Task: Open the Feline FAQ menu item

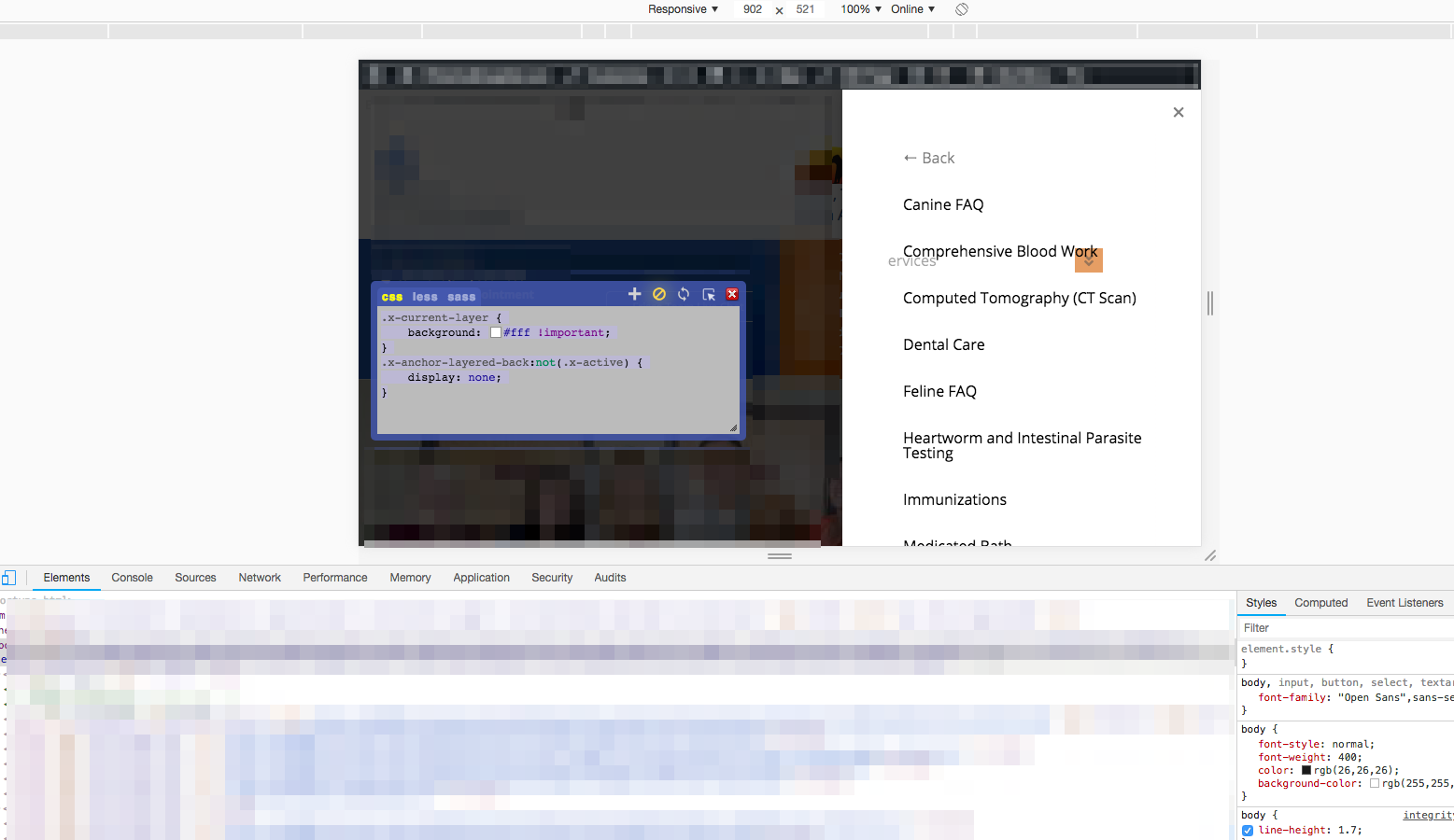Action: coord(939,391)
